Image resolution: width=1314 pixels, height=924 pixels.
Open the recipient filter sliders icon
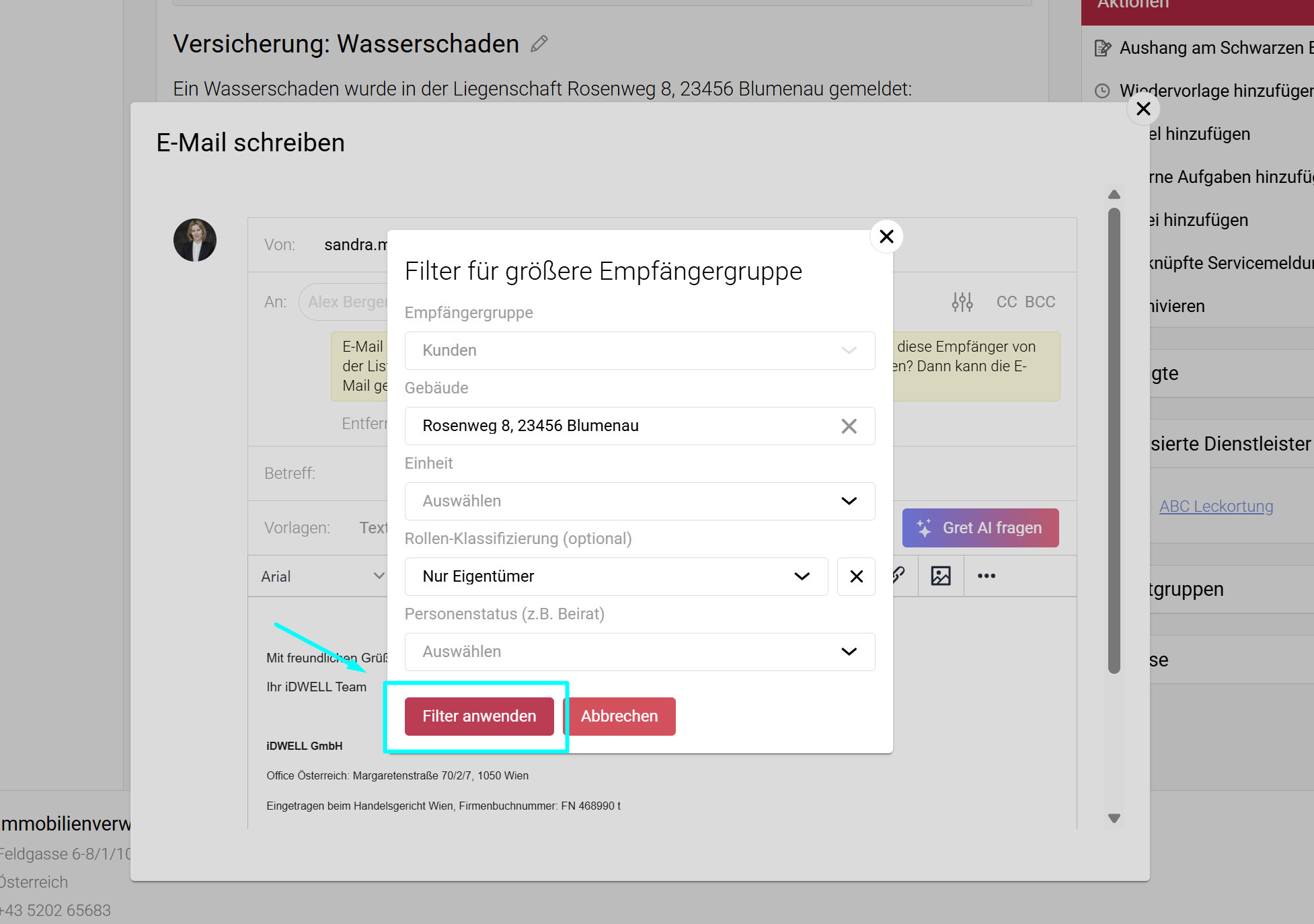962,302
